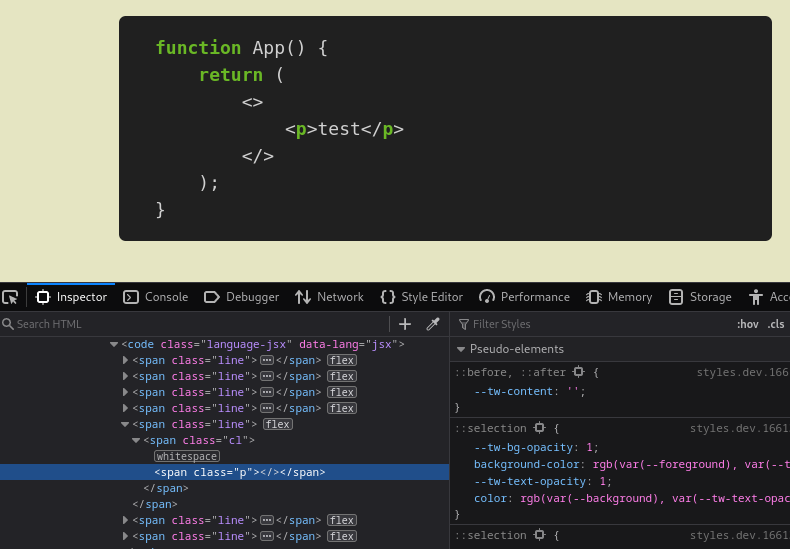Toggle selector highlighter for ::before, ::after rule
Image resolution: width=790 pixels, height=549 pixels.
(x=578, y=372)
